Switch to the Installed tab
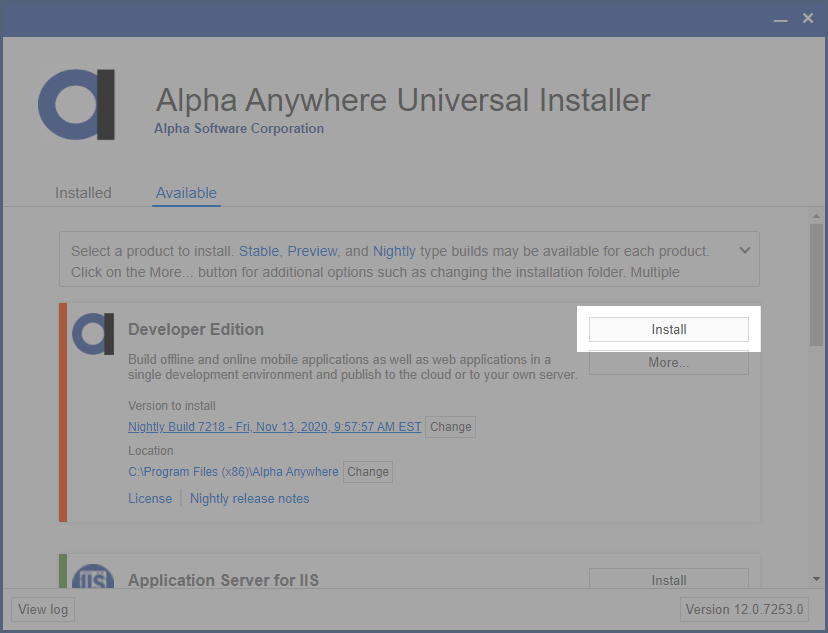 (x=83, y=193)
